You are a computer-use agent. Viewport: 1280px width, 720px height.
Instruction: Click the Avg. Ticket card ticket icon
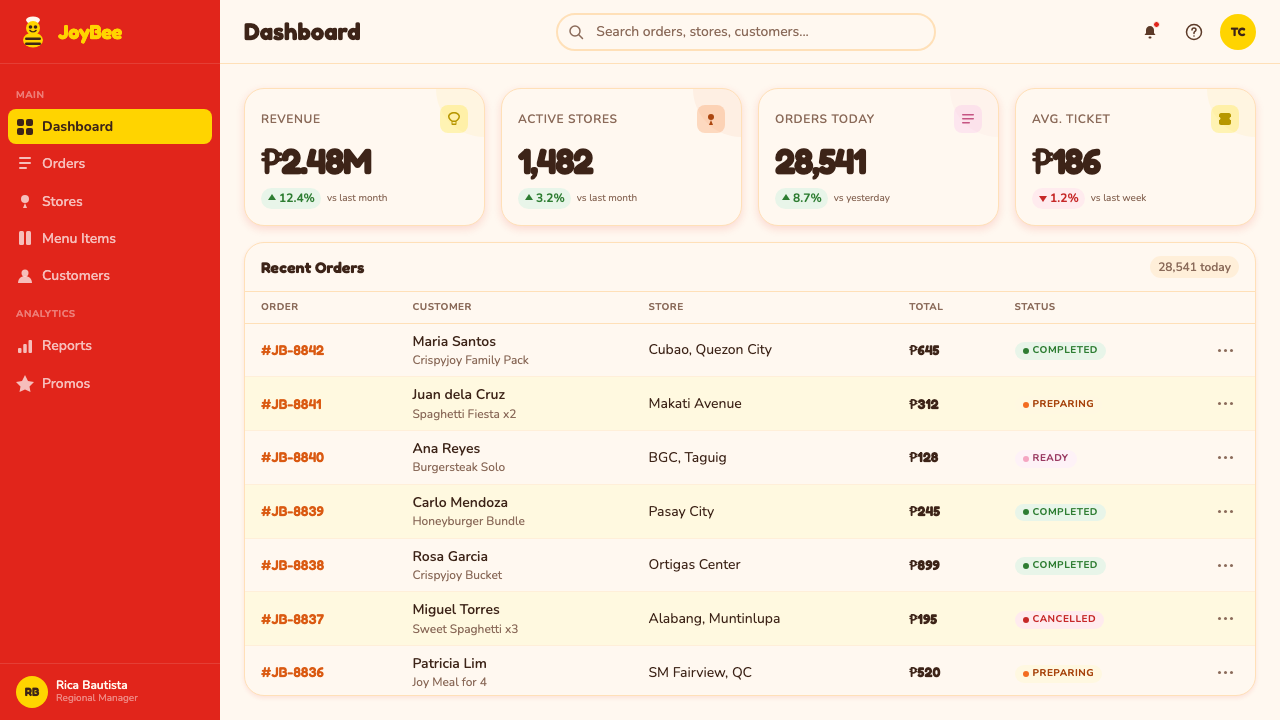1225,119
